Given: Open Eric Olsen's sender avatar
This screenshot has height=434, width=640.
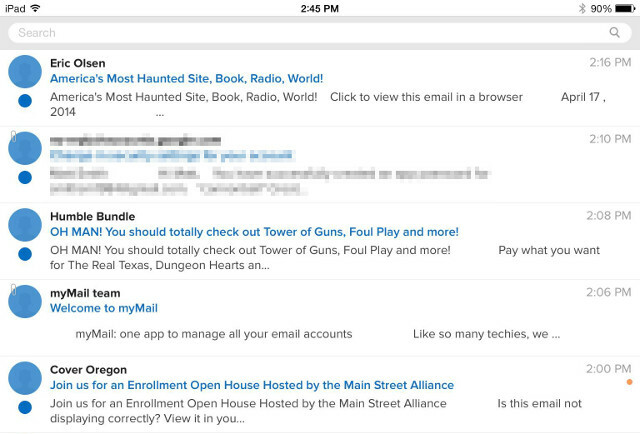Looking at the screenshot, I should (25, 72).
